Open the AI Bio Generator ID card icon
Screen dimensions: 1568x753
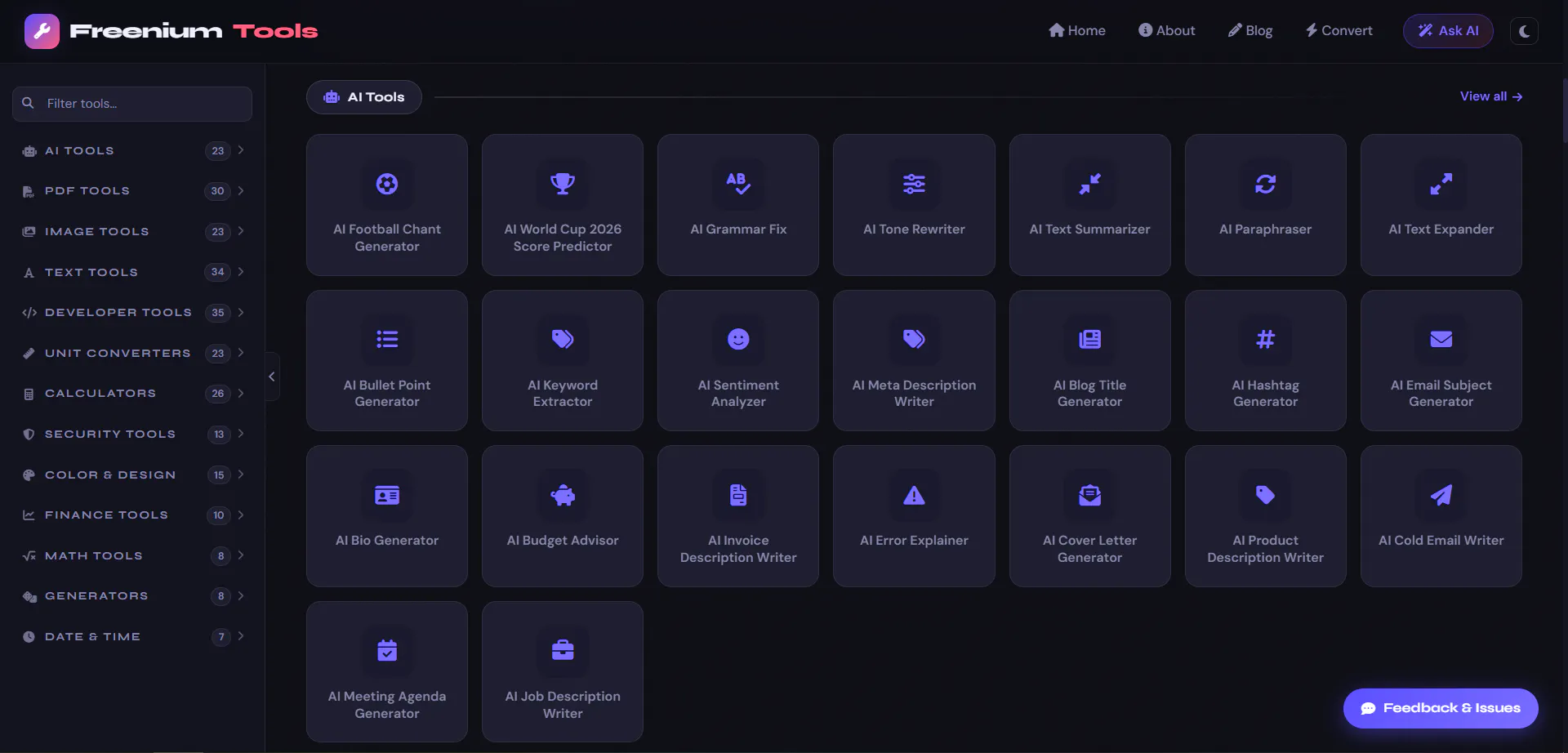pyautogui.click(x=387, y=495)
